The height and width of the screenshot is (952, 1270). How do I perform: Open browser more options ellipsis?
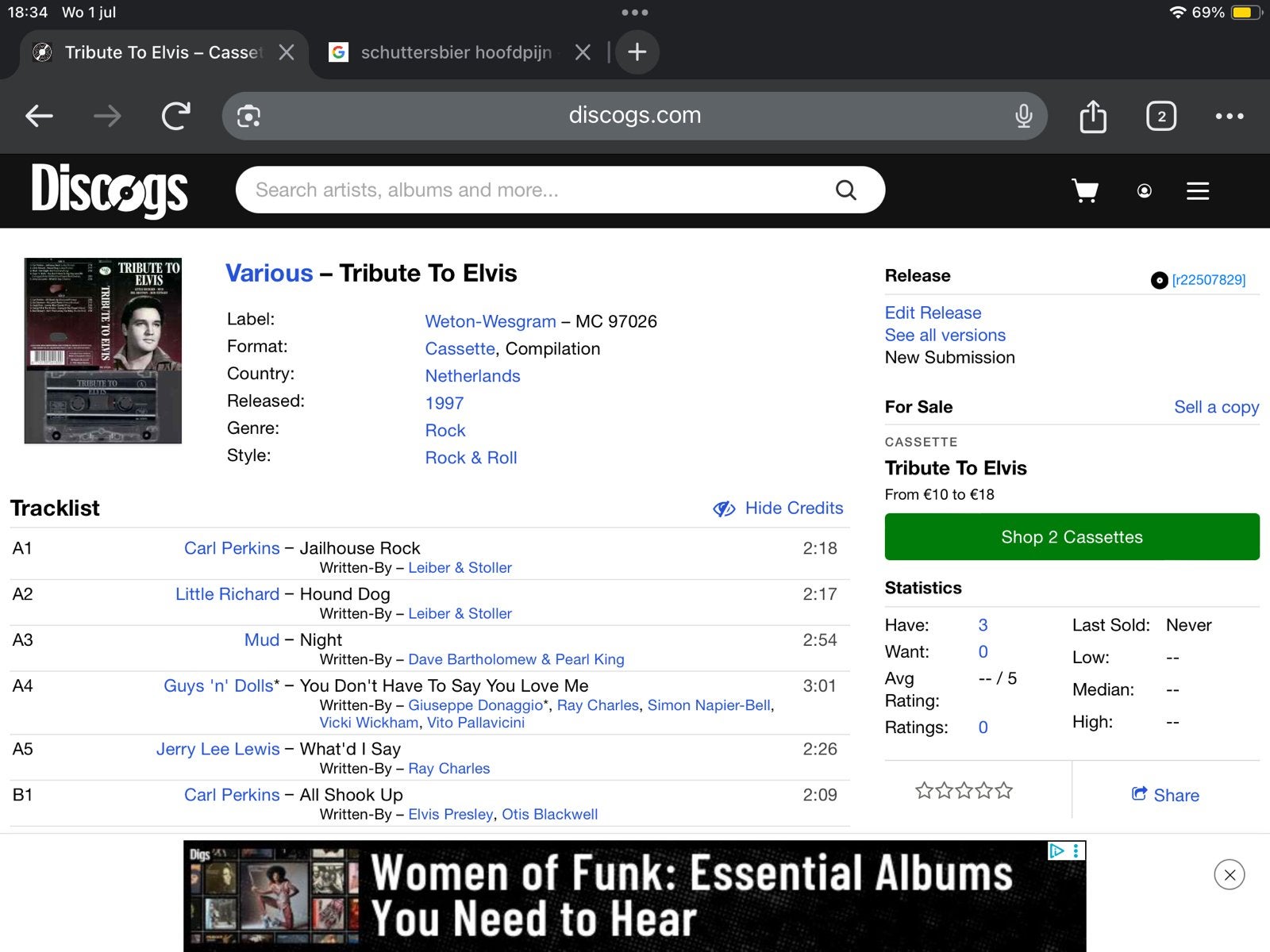click(1230, 116)
